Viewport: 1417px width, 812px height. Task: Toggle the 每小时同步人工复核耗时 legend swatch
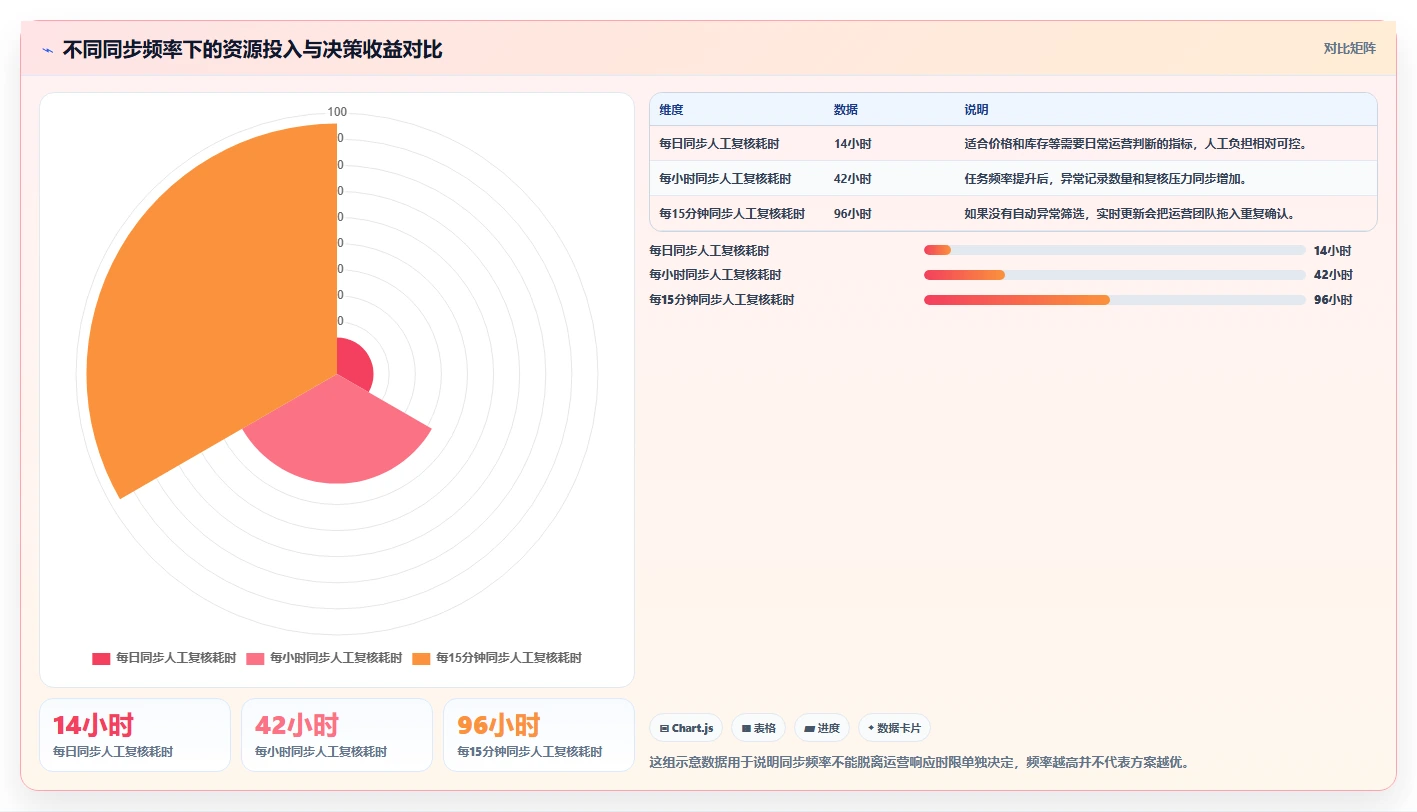[x=255, y=658]
